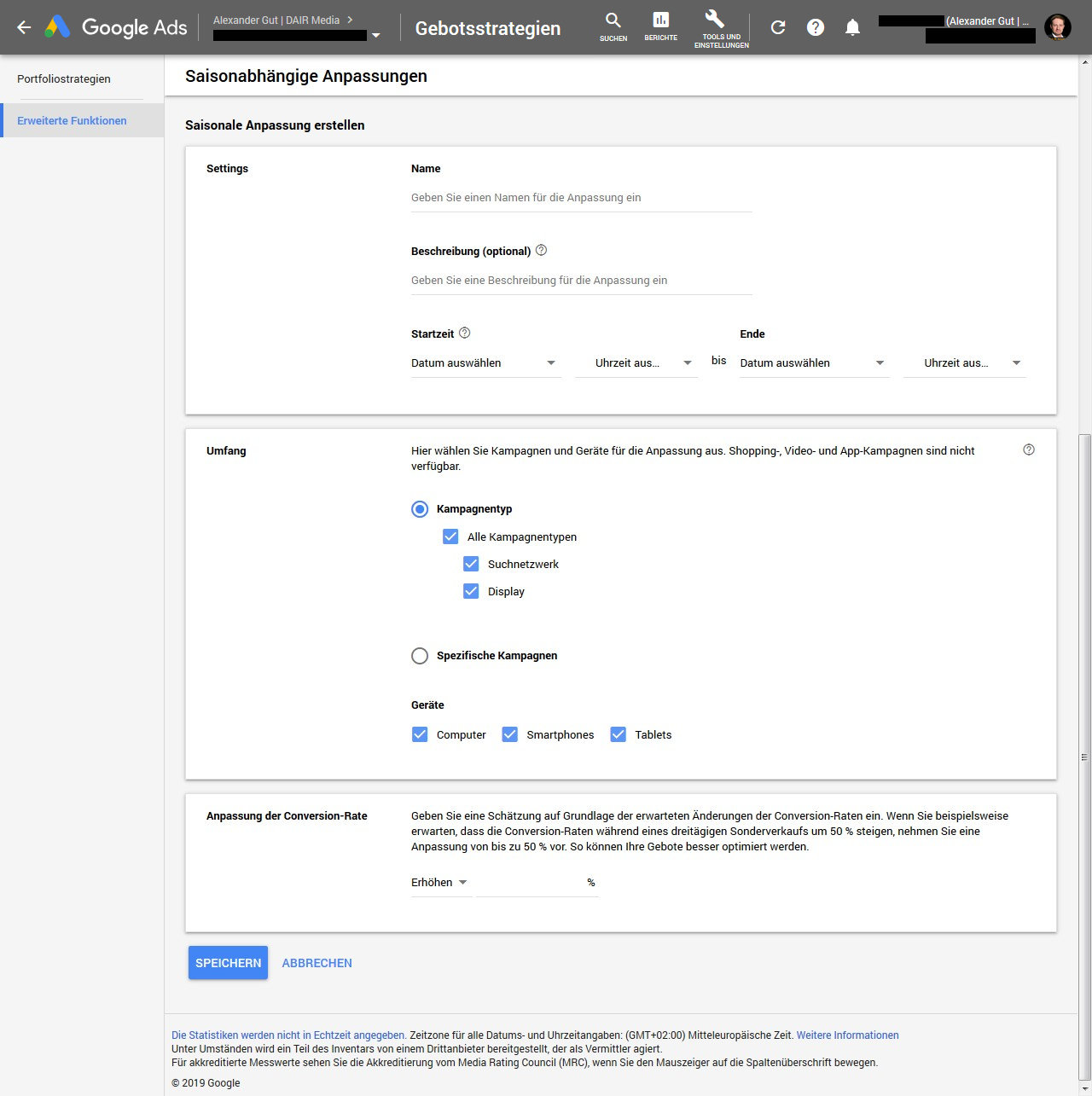Open the start date Datum auswählen dropdown

485,363
